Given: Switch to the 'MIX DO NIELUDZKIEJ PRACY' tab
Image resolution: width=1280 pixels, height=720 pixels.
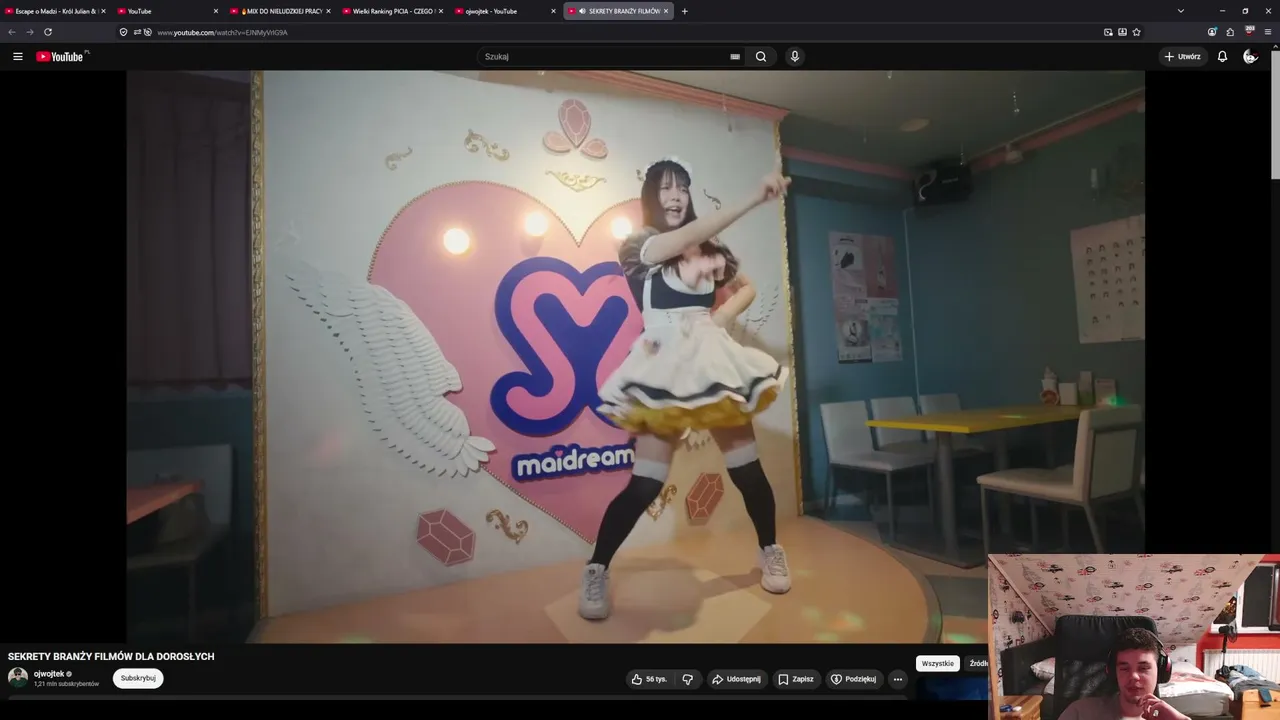Looking at the screenshot, I should point(280,11).
